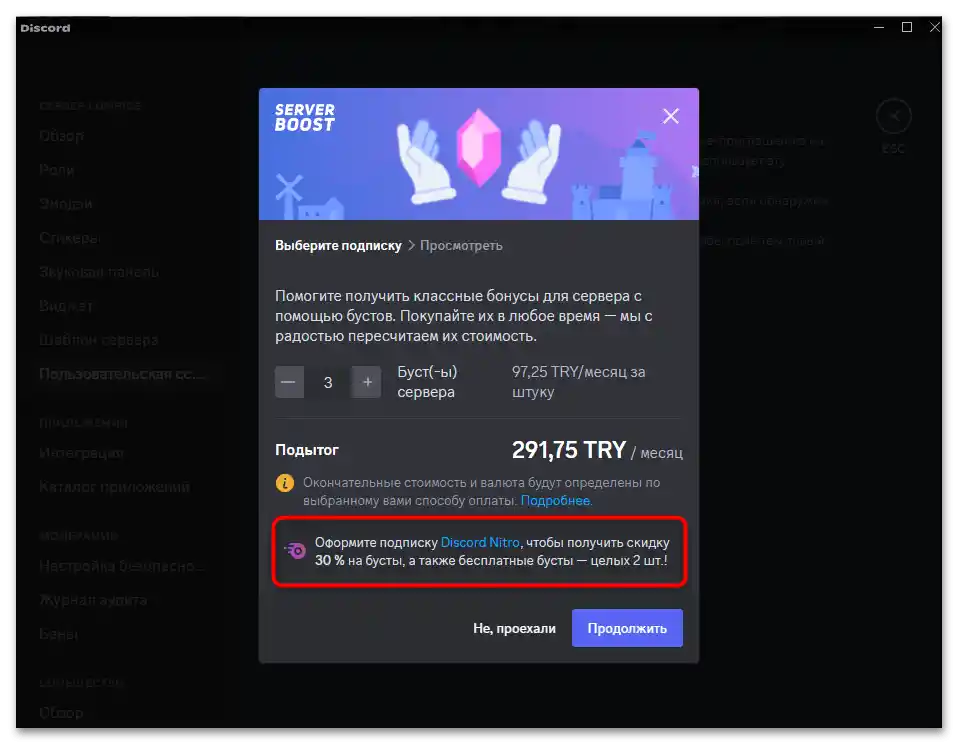Open Шаблон сервера in the settings sidebar
Viewport: 958px width, 744px height.
(x=98, y=340)
